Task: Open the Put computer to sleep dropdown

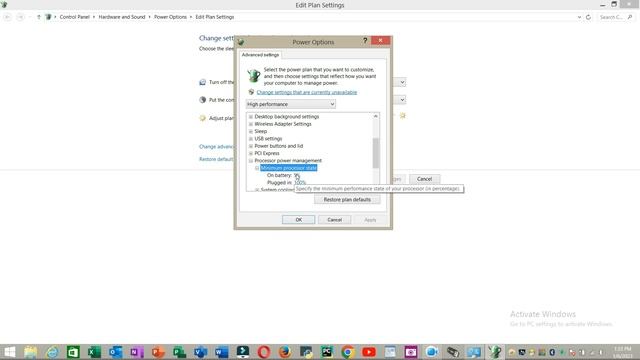Action: [402, 100]
